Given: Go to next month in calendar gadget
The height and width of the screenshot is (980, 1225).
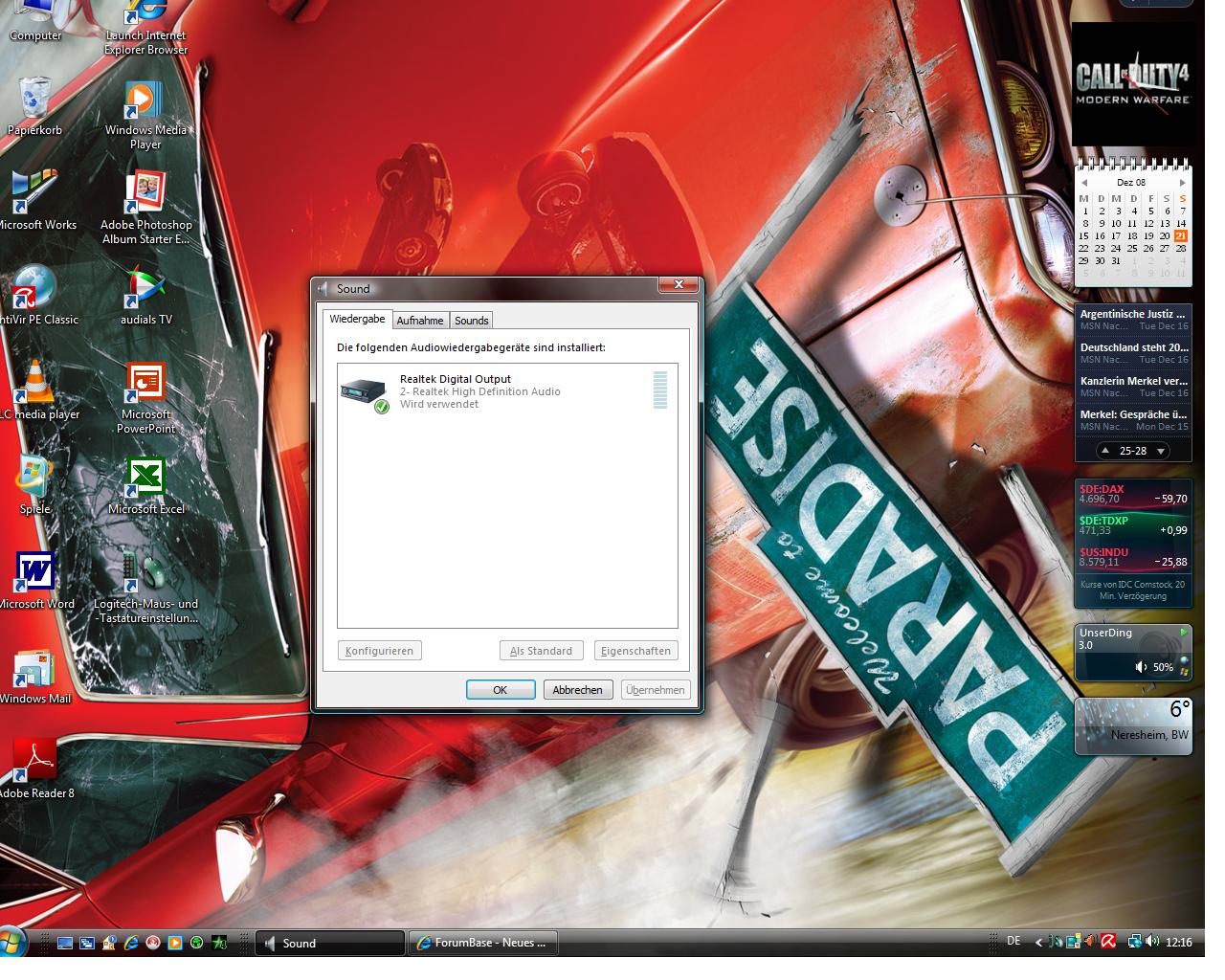Looking at the screenshot, I should tap(1182, 182).
